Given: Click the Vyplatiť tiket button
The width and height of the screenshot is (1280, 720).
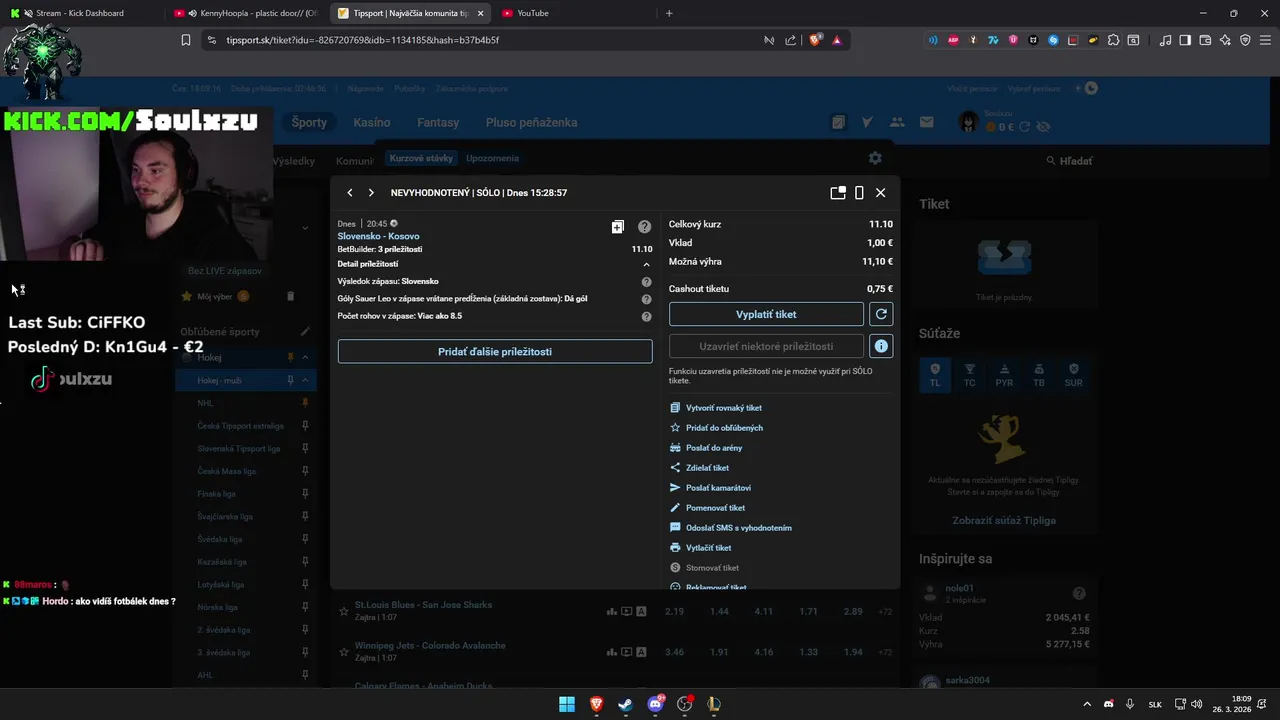Looking at the screenshot, I should point(766,314).
